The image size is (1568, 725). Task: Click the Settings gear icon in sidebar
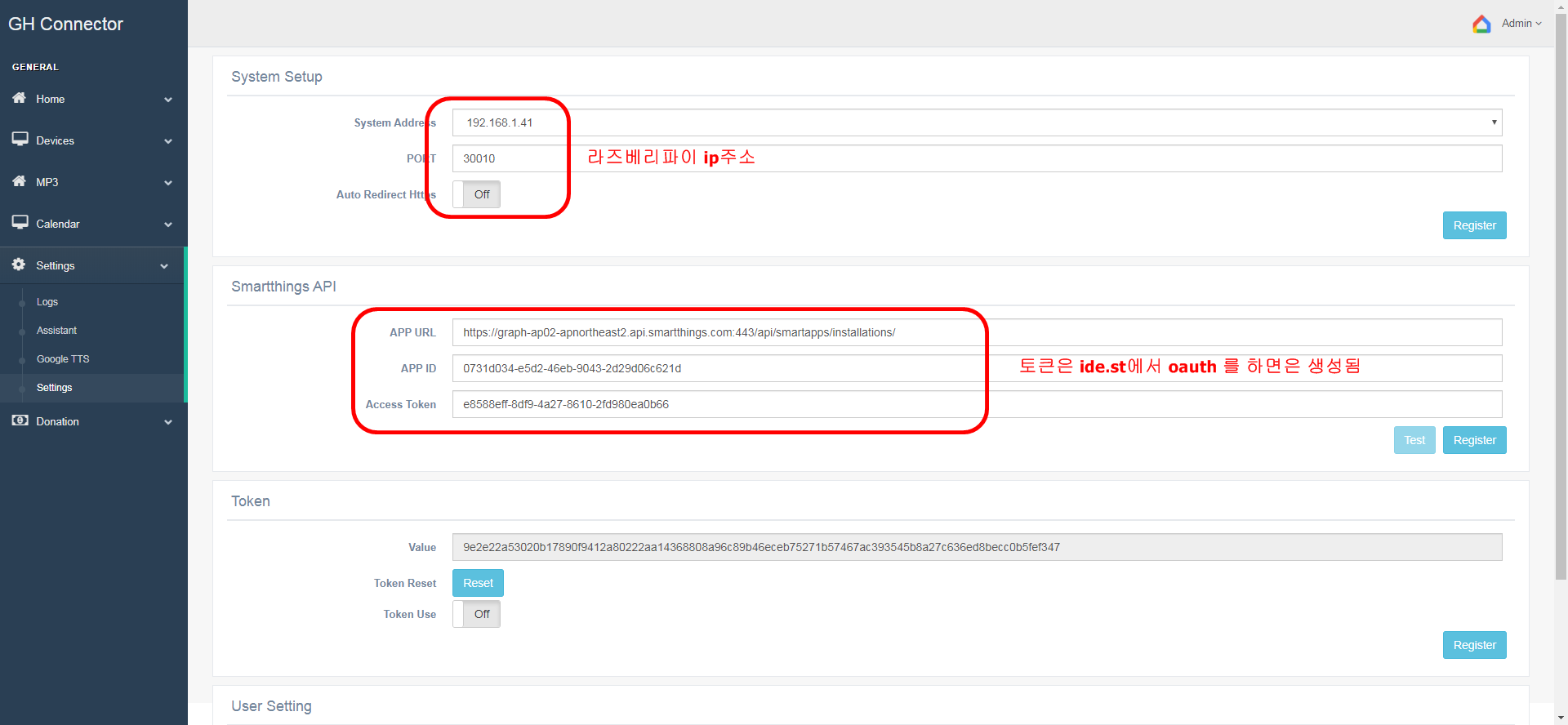(x=19, y=265)
